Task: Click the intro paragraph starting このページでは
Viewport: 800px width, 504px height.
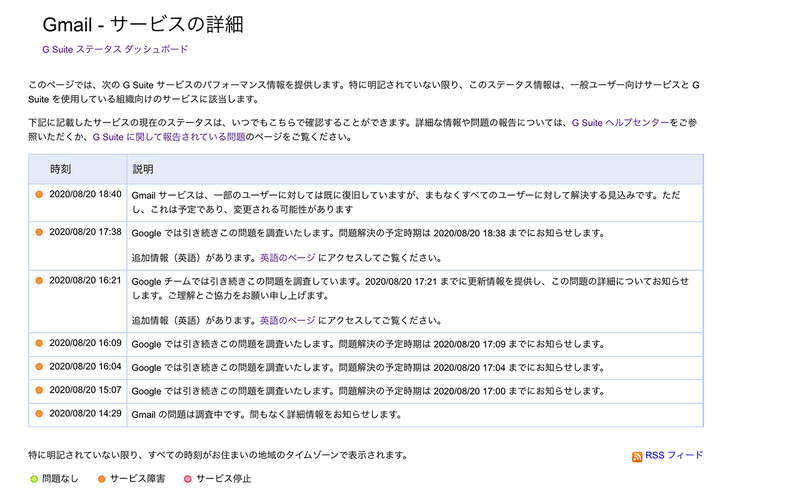Action: coord(364,92)
